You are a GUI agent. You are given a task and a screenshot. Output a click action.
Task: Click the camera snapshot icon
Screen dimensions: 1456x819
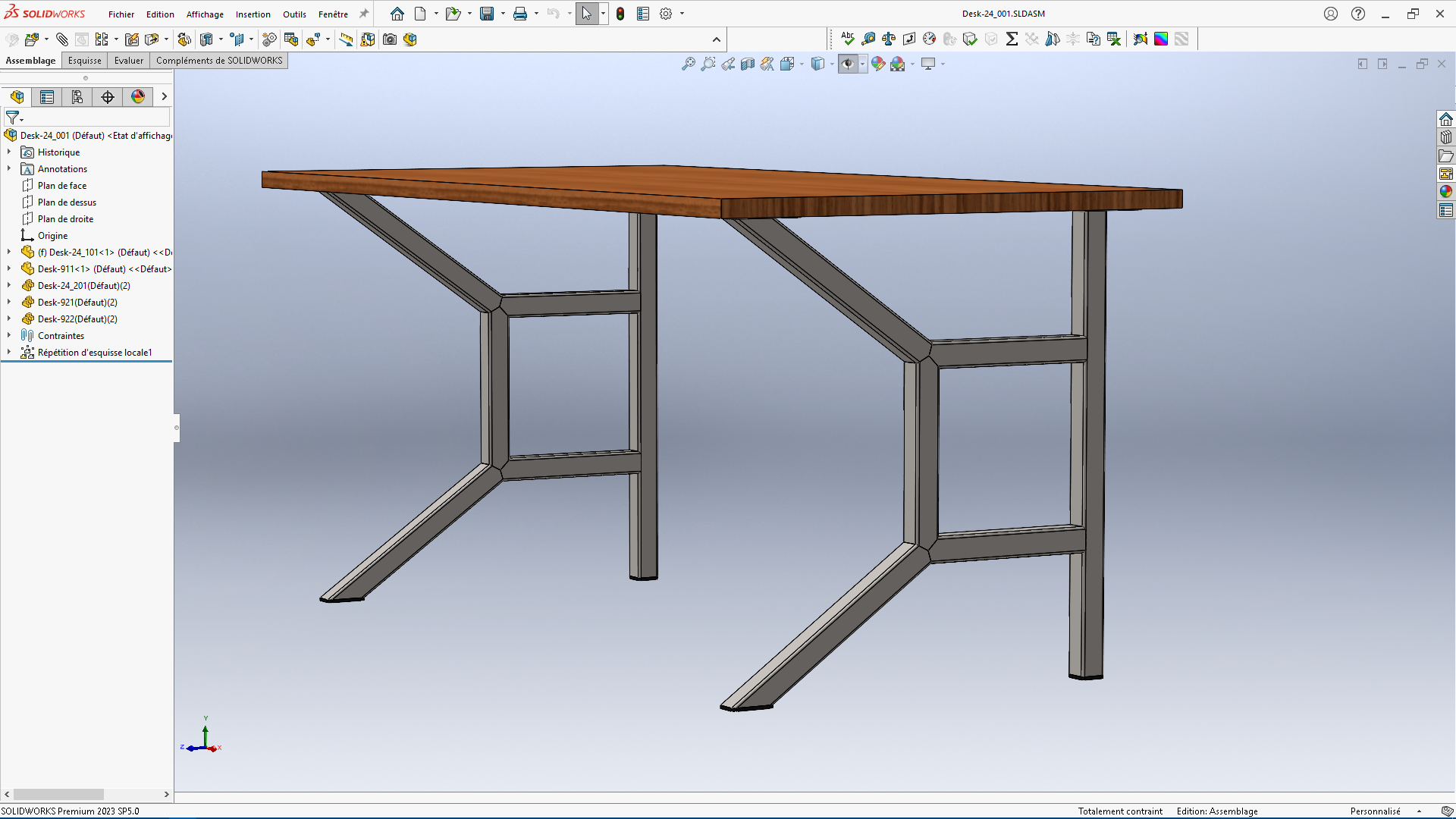pos(390,39)
